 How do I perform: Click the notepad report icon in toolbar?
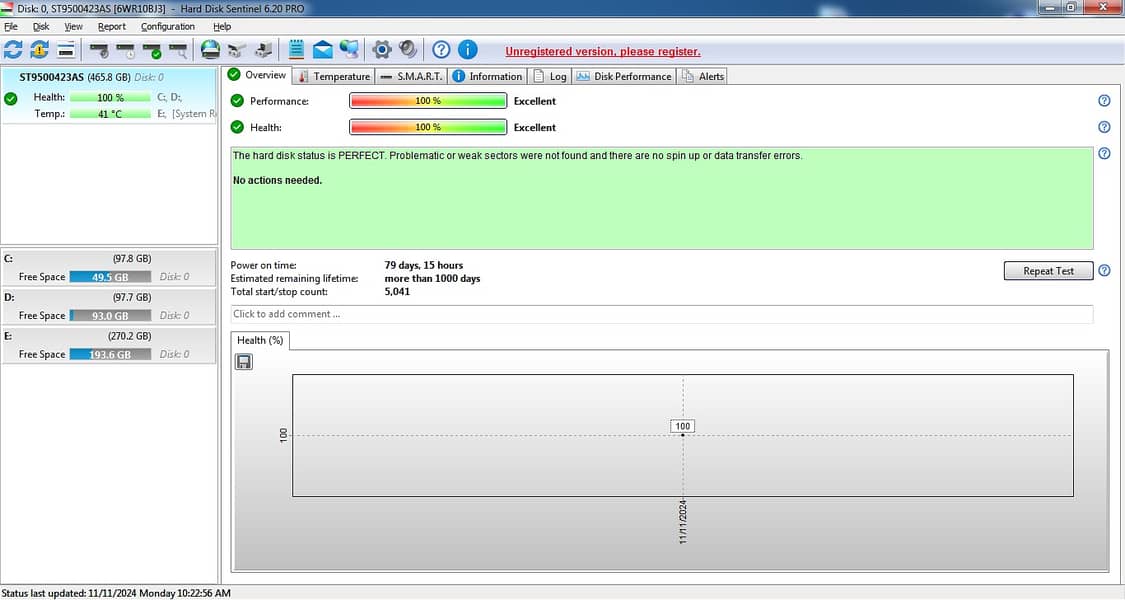point(297,49)
